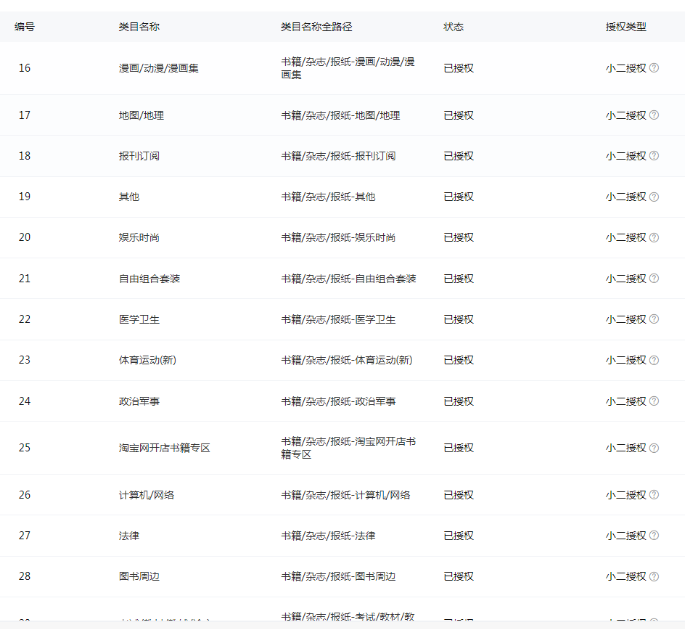The height and width of the screenshot is (629, 685).
Task: Show help icon info for 政治军事 row
Action: pyautogui.click(x=654, y=401)
